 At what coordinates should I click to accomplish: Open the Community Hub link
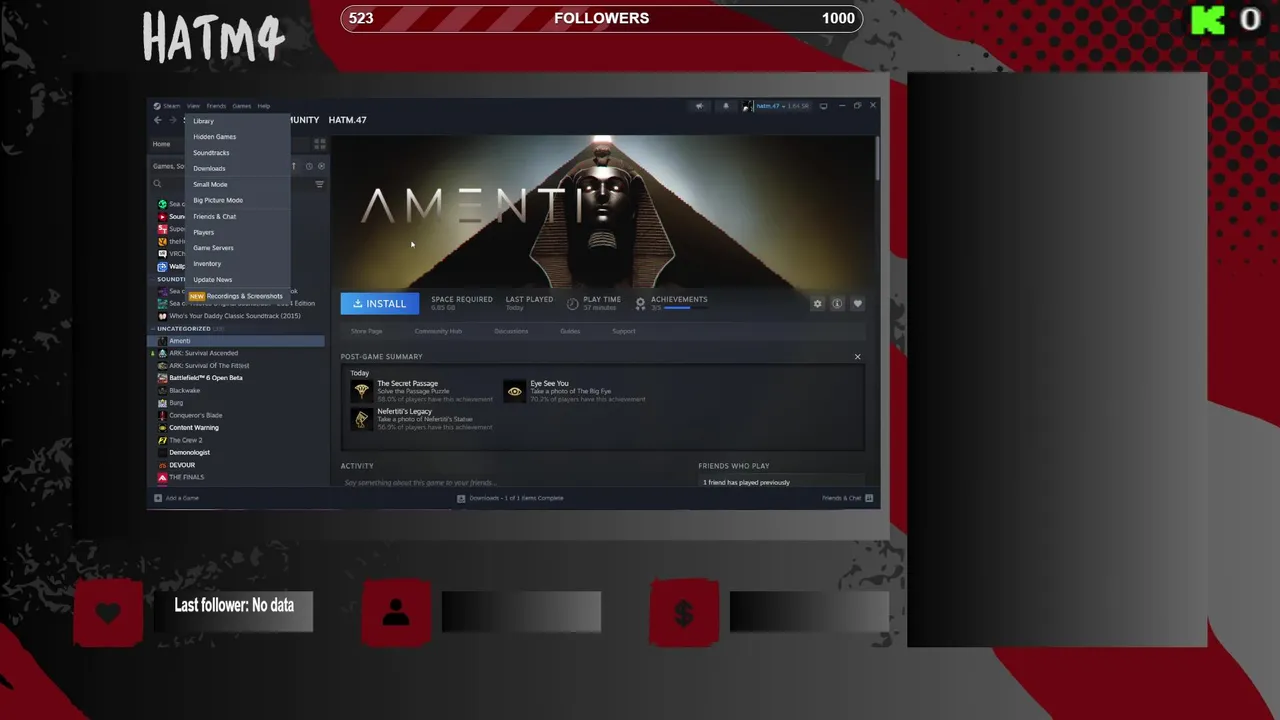tap(438, 331)
